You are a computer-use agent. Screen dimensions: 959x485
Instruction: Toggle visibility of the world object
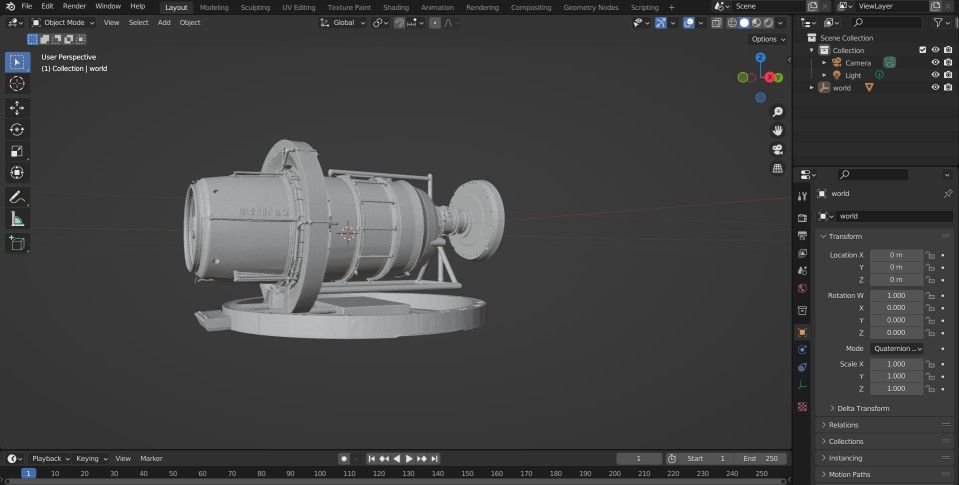point(935,87)
